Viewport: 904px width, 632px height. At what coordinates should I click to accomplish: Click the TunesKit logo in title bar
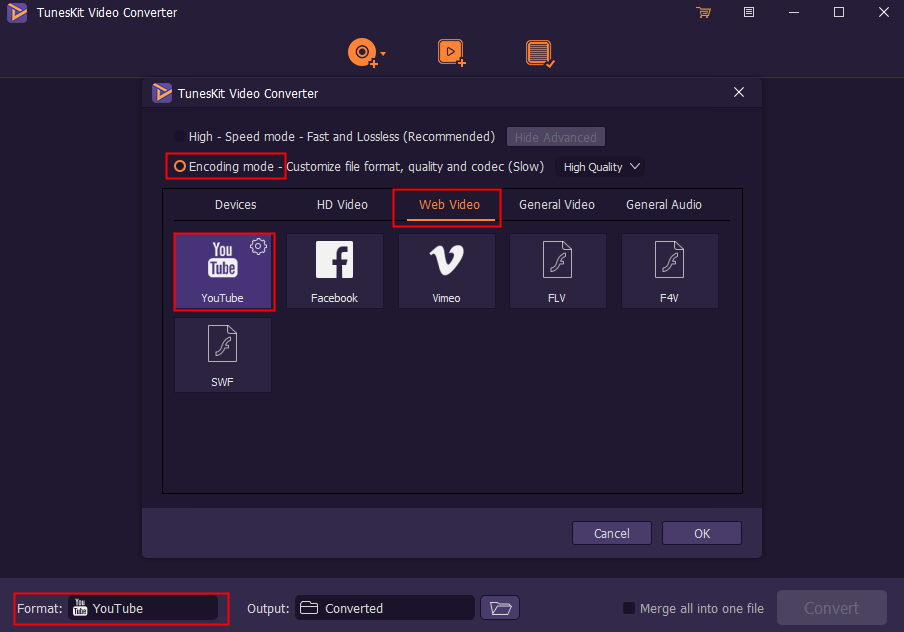[x=17, y=13]
